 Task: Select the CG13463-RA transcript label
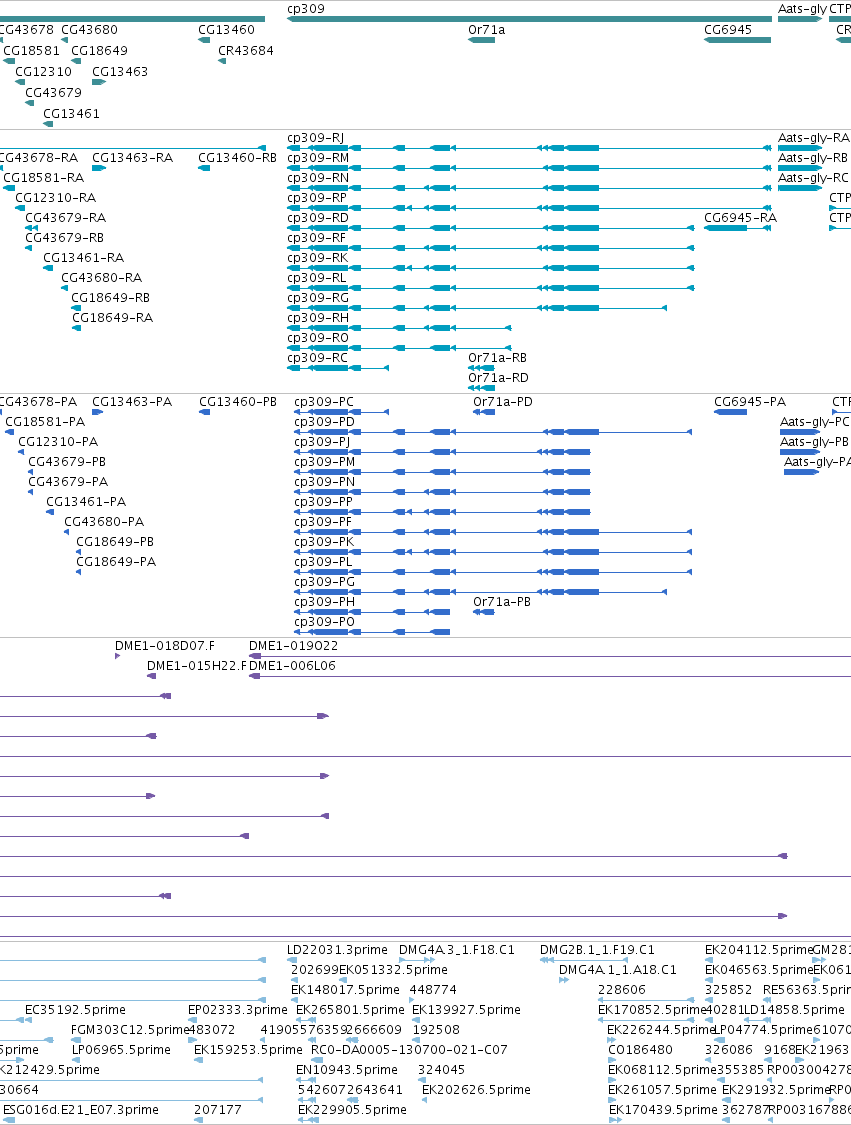click(x=132, y=158)
